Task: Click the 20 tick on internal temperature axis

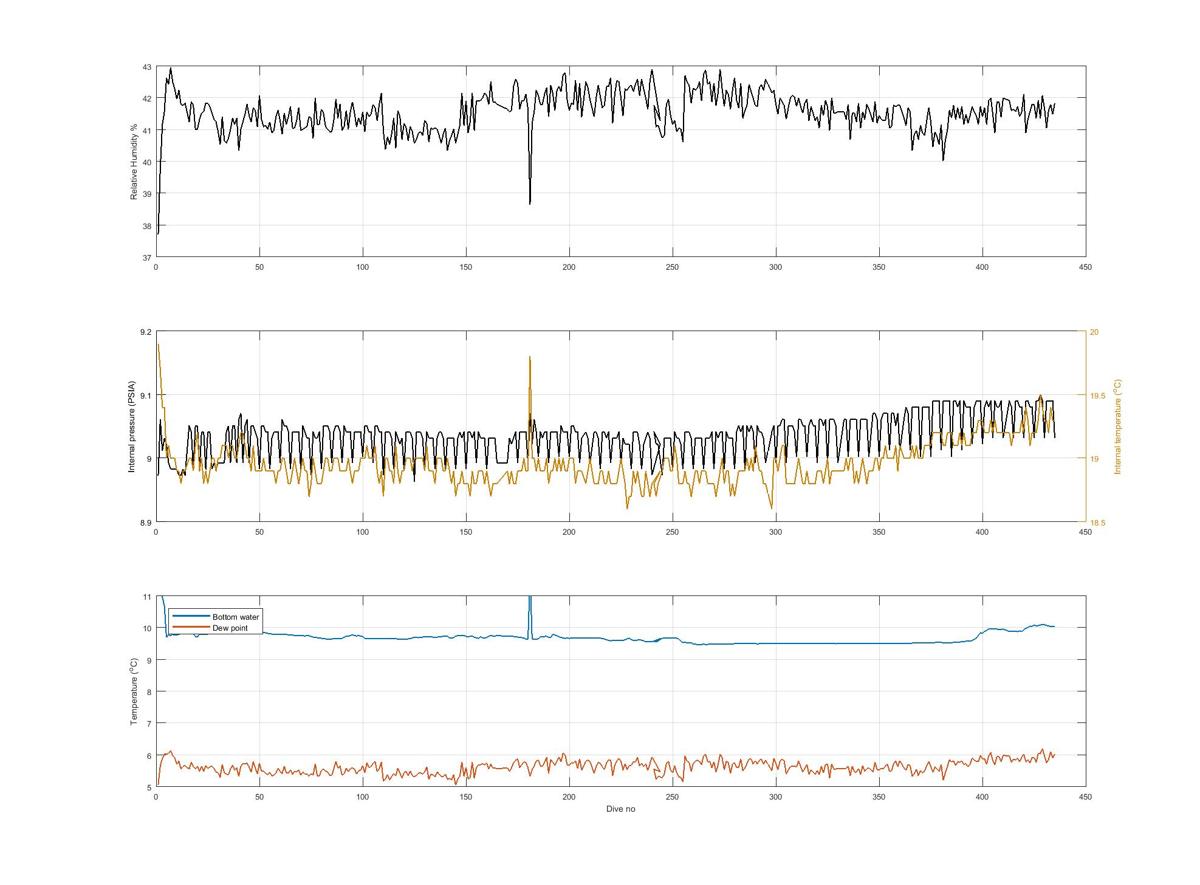Action: point(1094,332)
